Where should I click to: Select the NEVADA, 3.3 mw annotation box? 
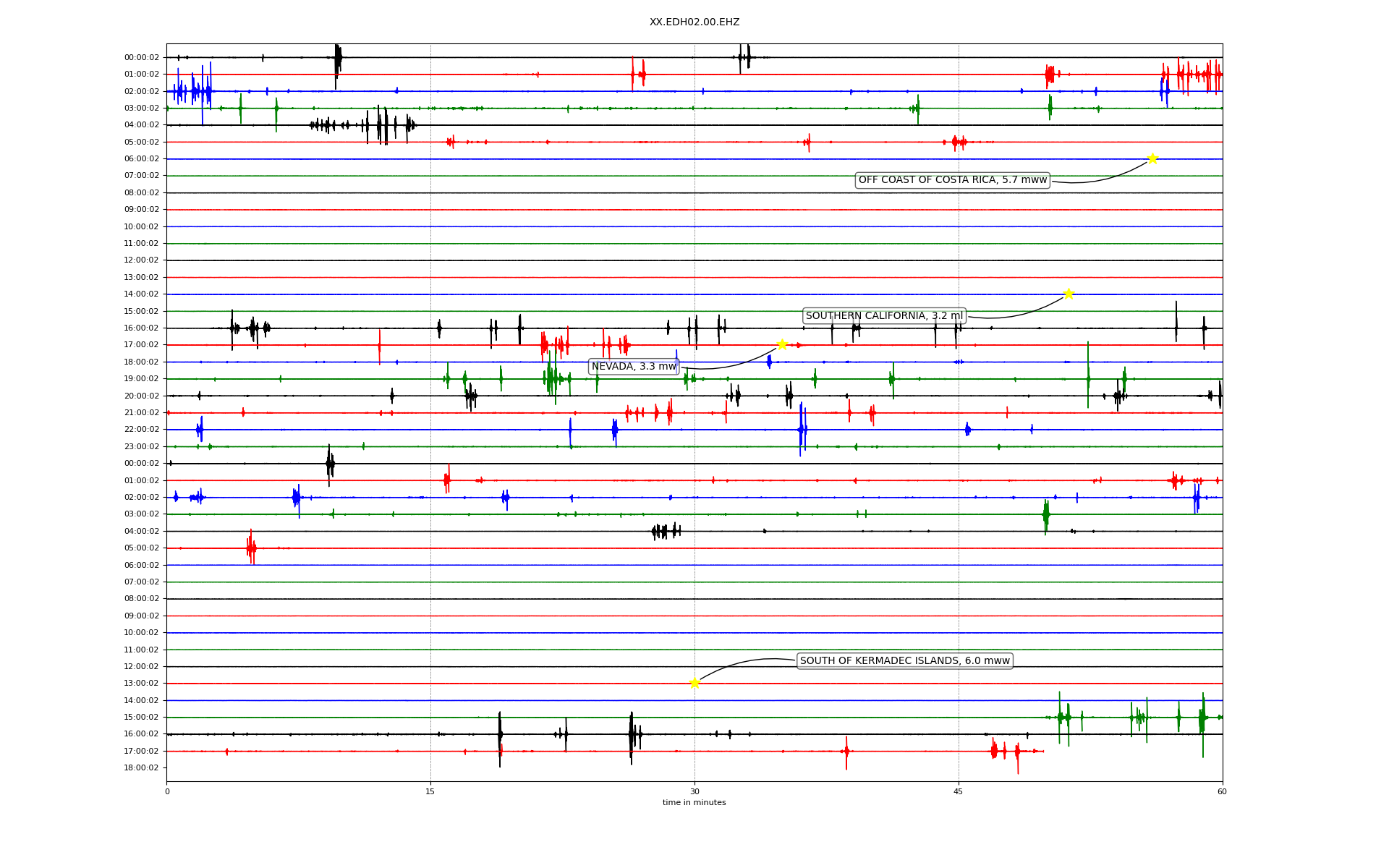point(634,367)
